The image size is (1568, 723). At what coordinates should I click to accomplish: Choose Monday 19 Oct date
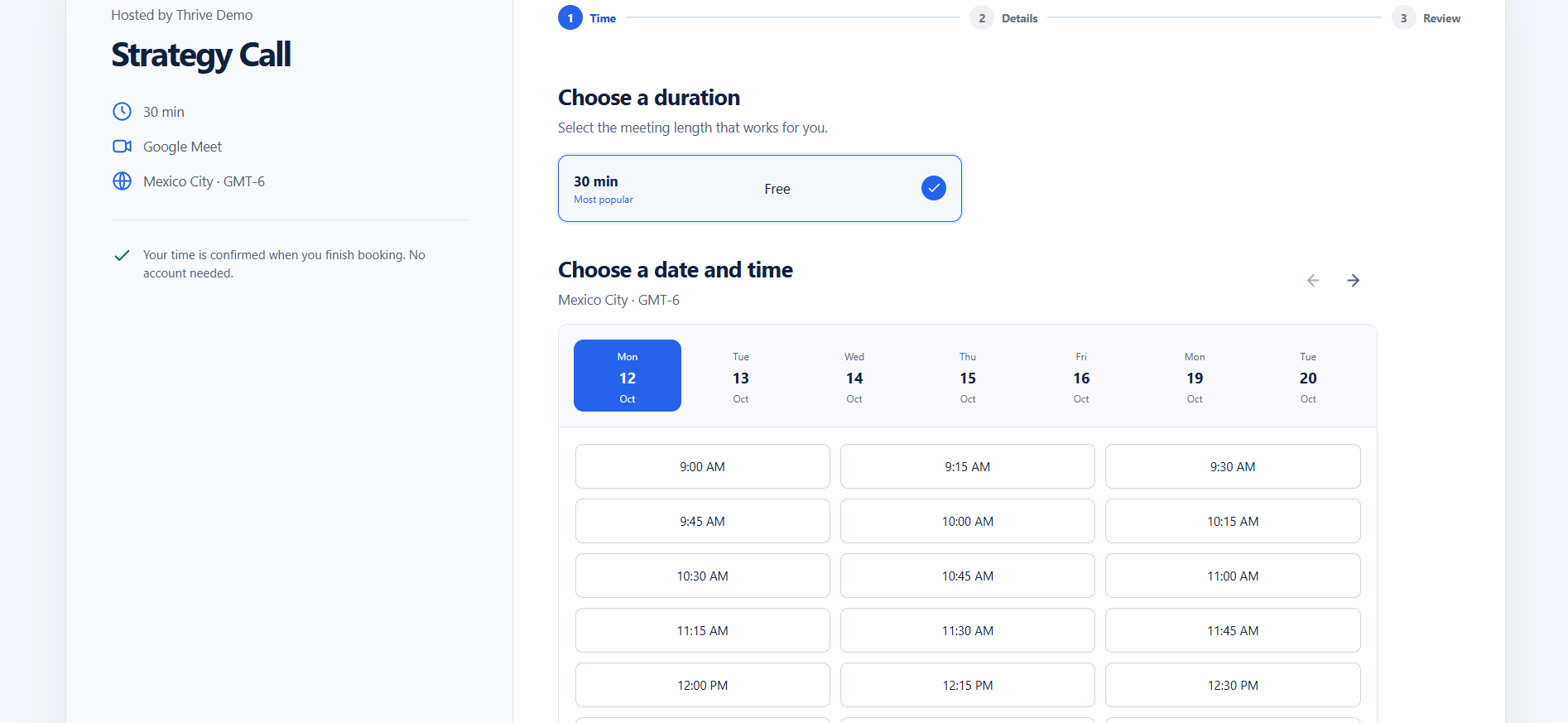tap(1195, 375)
